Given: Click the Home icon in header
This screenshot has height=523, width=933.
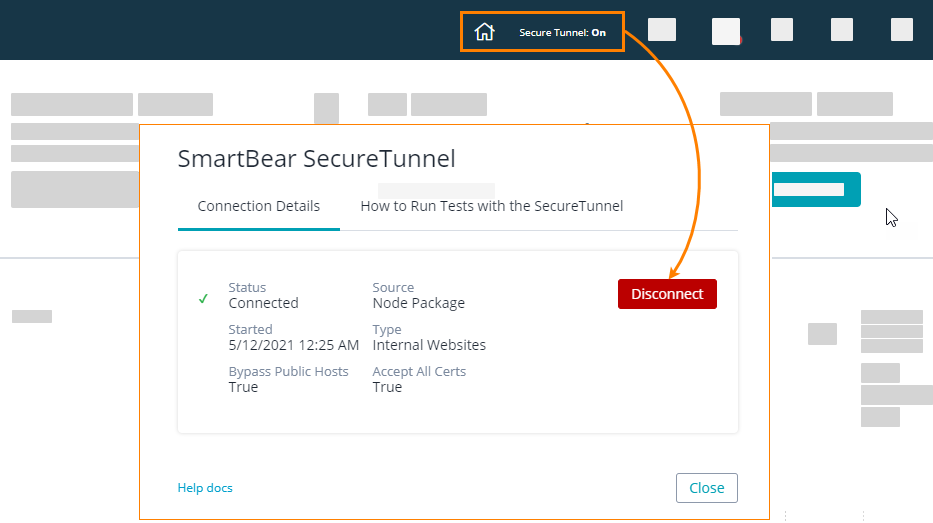Looking at the screenshot, I should [x=485, y=32].
